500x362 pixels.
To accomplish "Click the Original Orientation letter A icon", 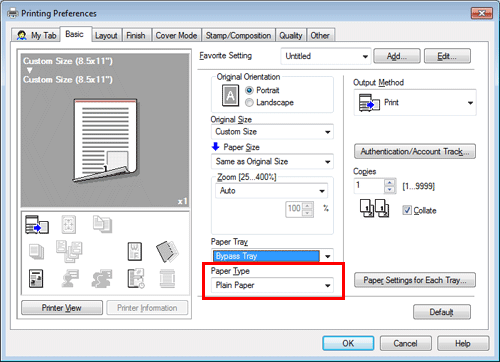I will click(x=230, y=96).
